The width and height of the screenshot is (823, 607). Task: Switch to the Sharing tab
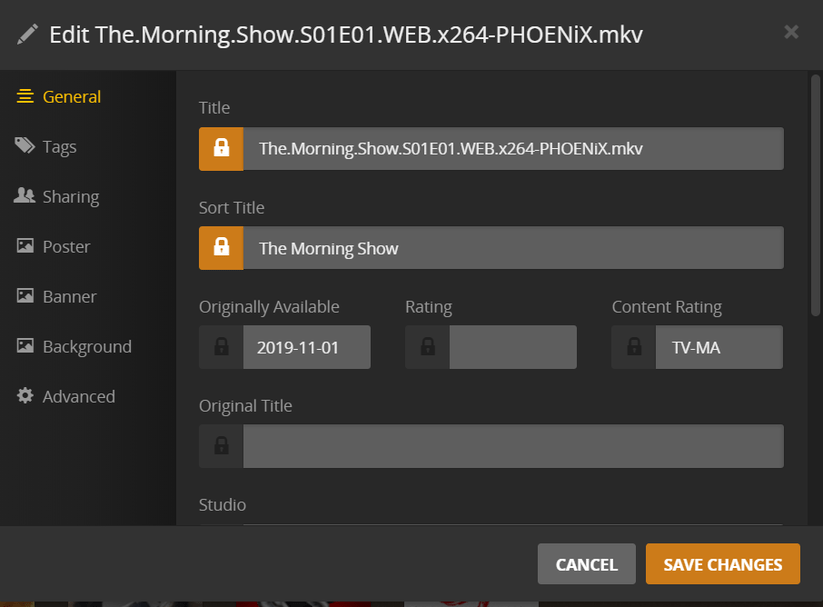coord(57,196)
